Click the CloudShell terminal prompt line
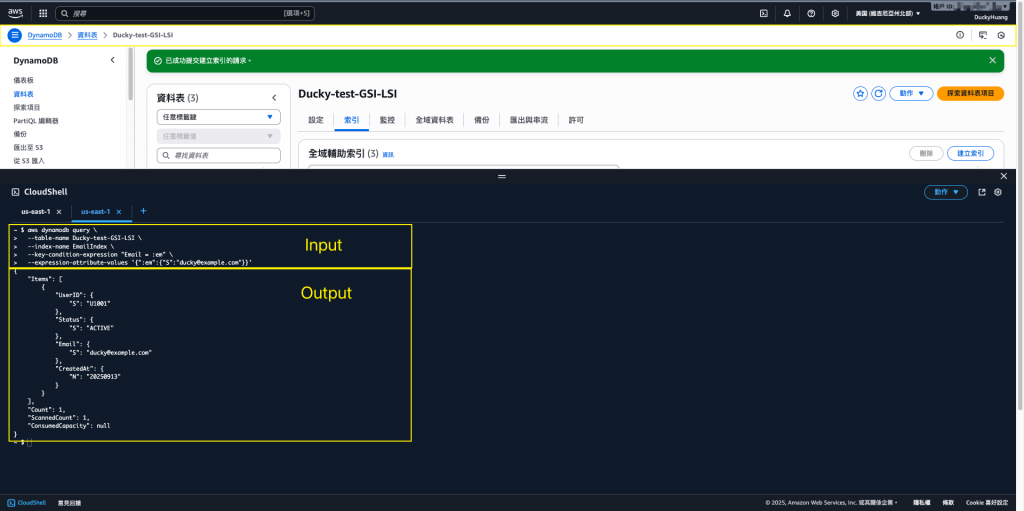1024x511 pixels. click(x=22, y=443)
